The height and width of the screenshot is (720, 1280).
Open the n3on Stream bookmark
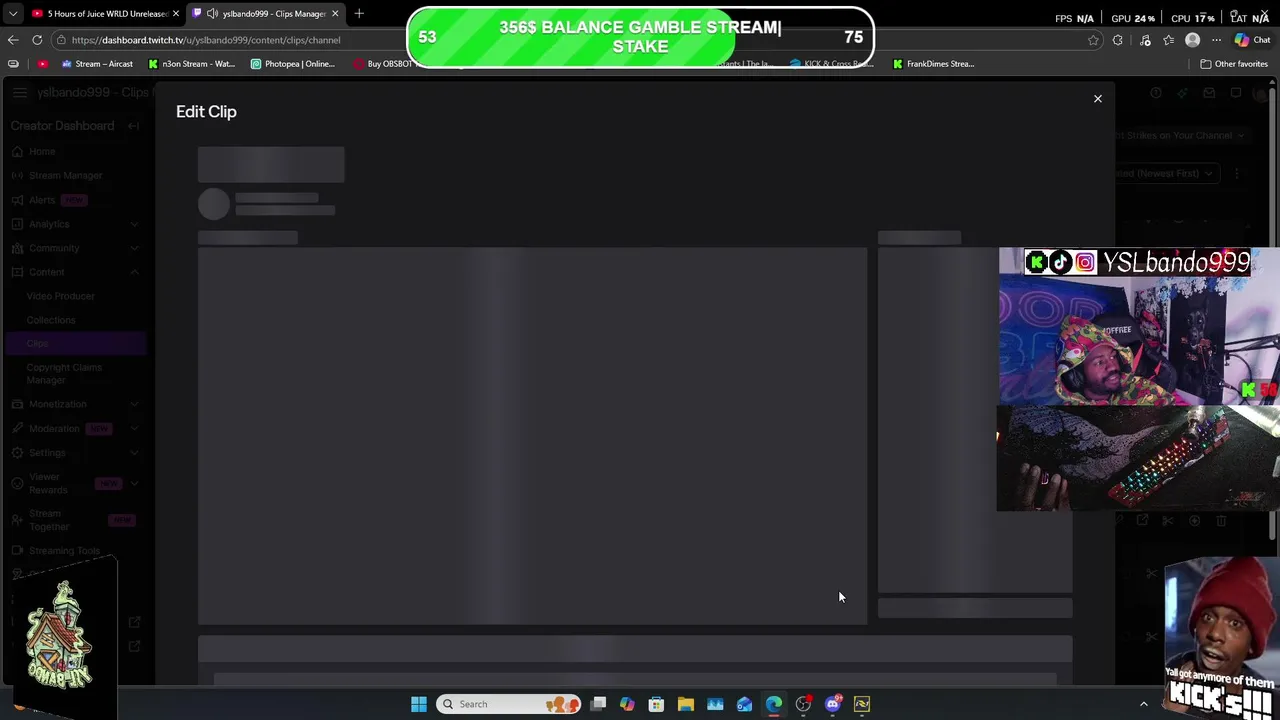coord(191,64)
